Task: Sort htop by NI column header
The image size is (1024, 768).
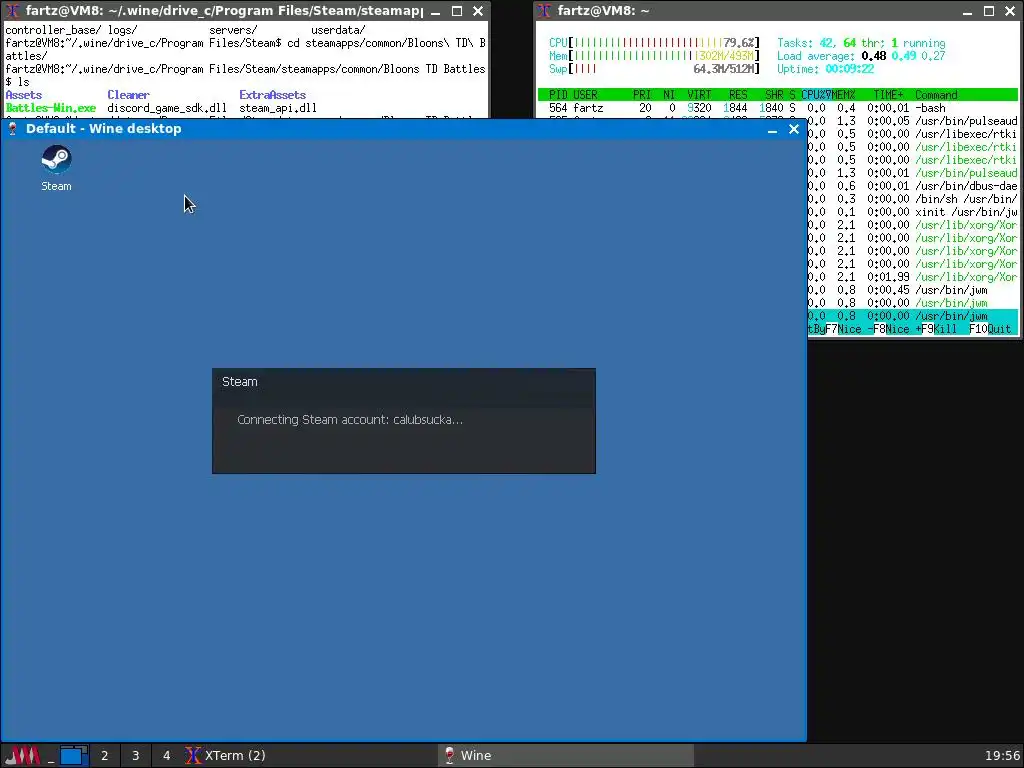Action: tap(669, 95)
